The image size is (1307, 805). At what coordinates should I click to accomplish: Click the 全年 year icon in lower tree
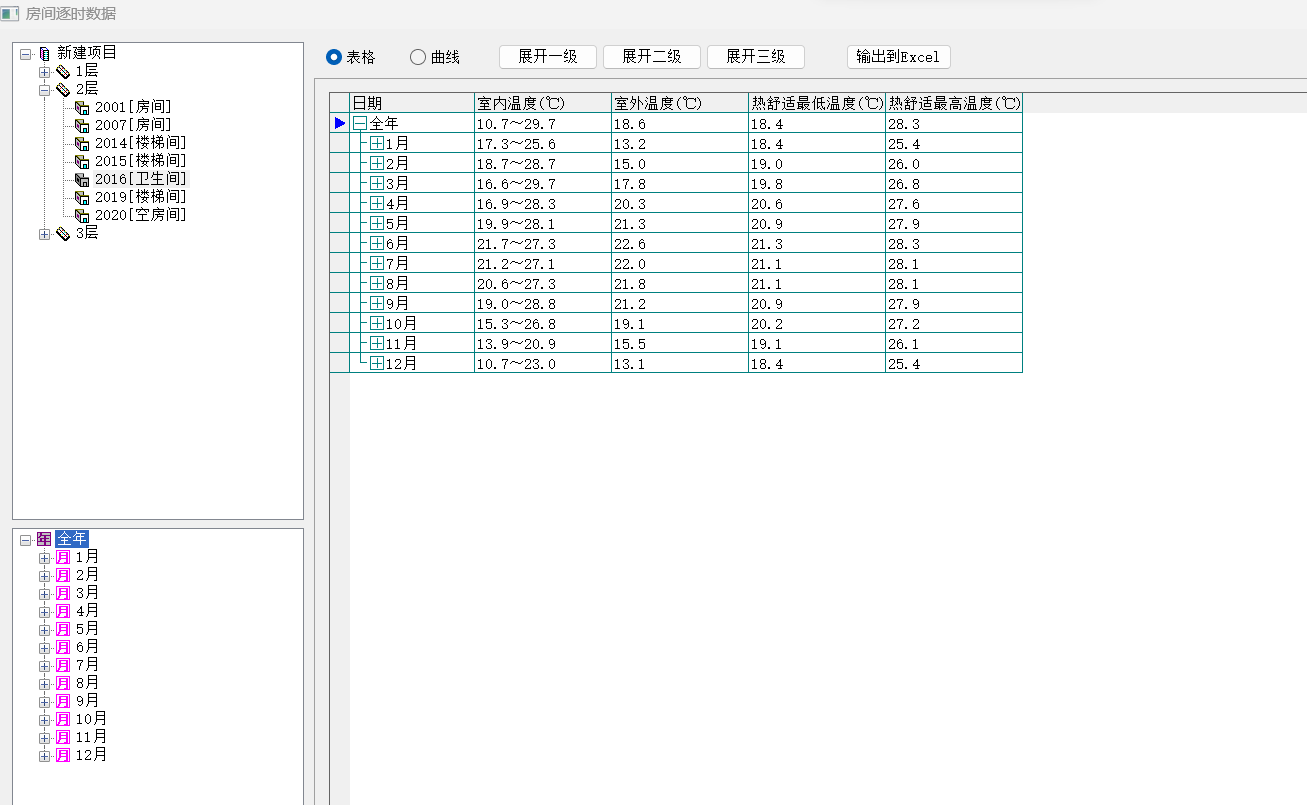coord(44,539)
